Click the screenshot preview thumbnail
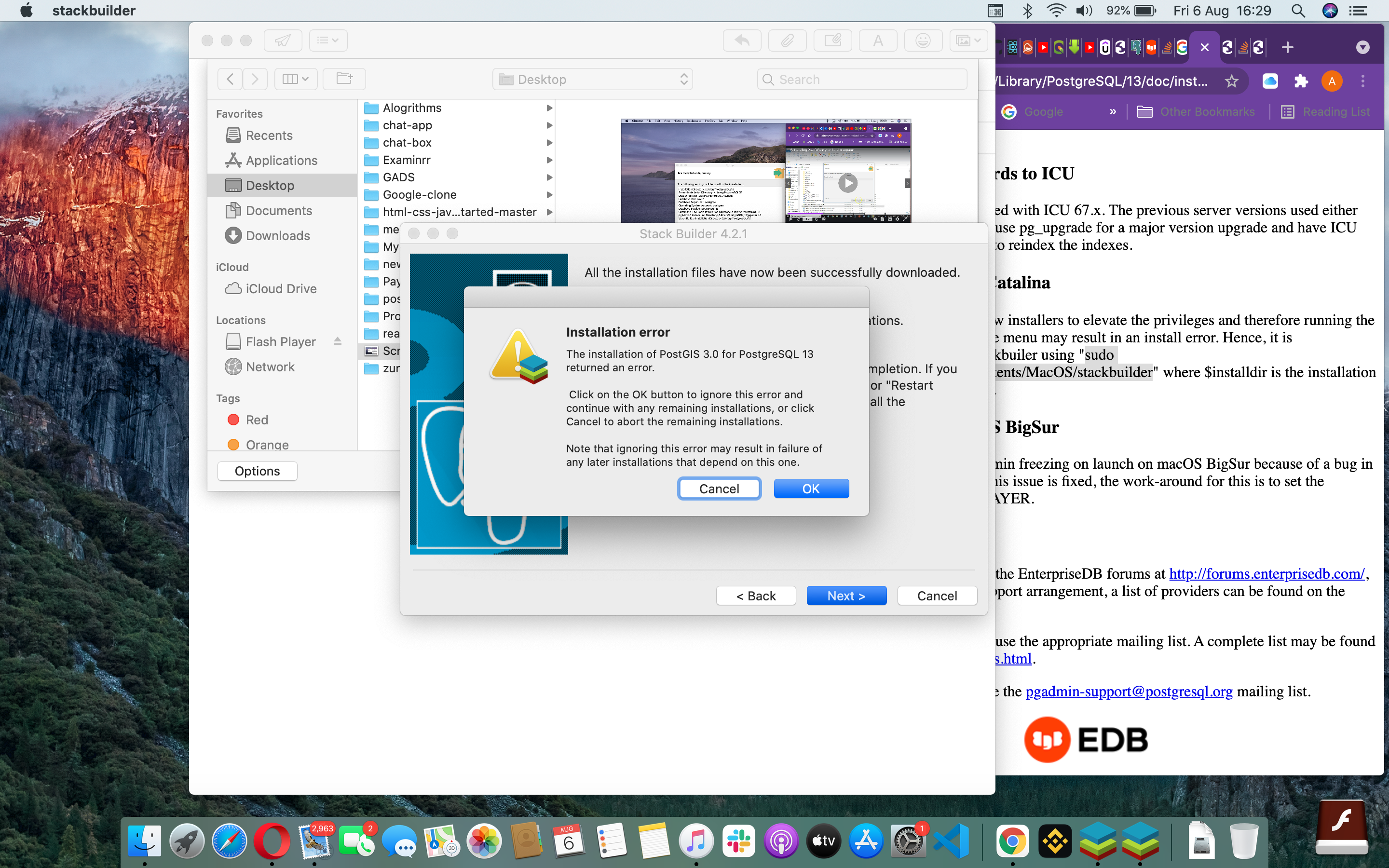Image resolution: width=1389 pixels, height=868 pixels. [766, 171]
